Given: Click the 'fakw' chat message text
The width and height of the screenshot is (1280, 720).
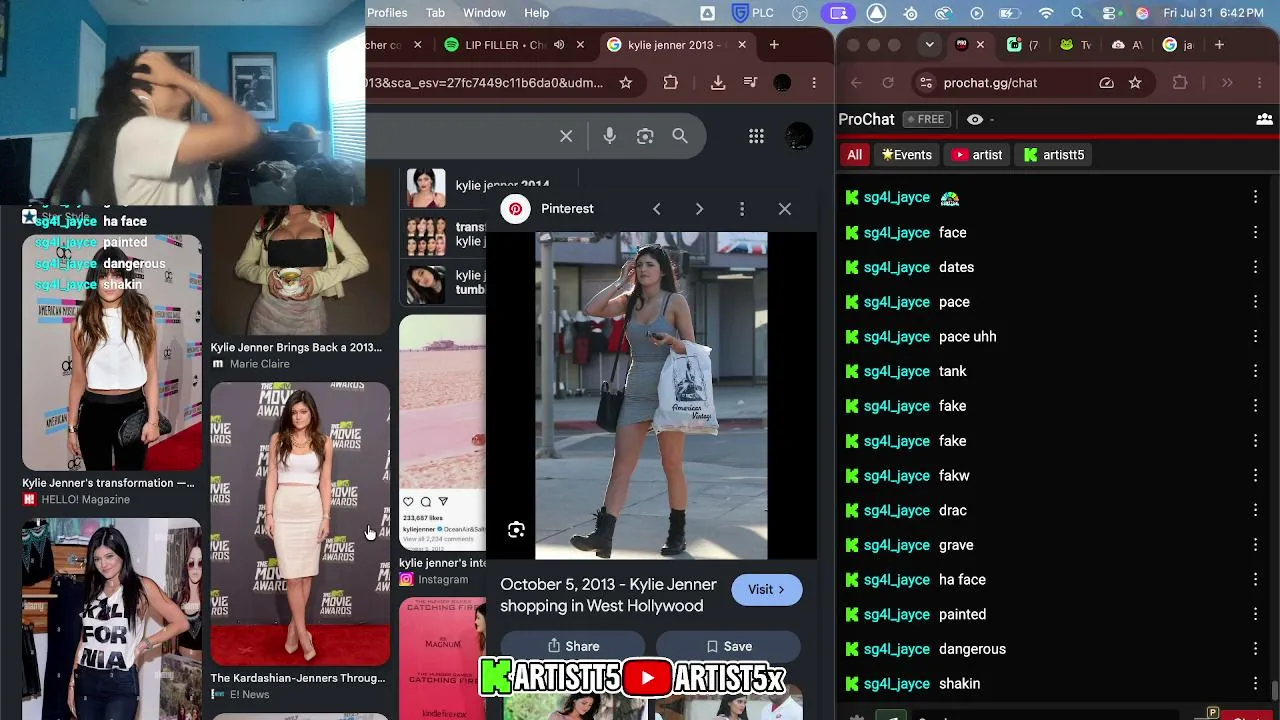Looking at the screenshot, I should 954,476.
